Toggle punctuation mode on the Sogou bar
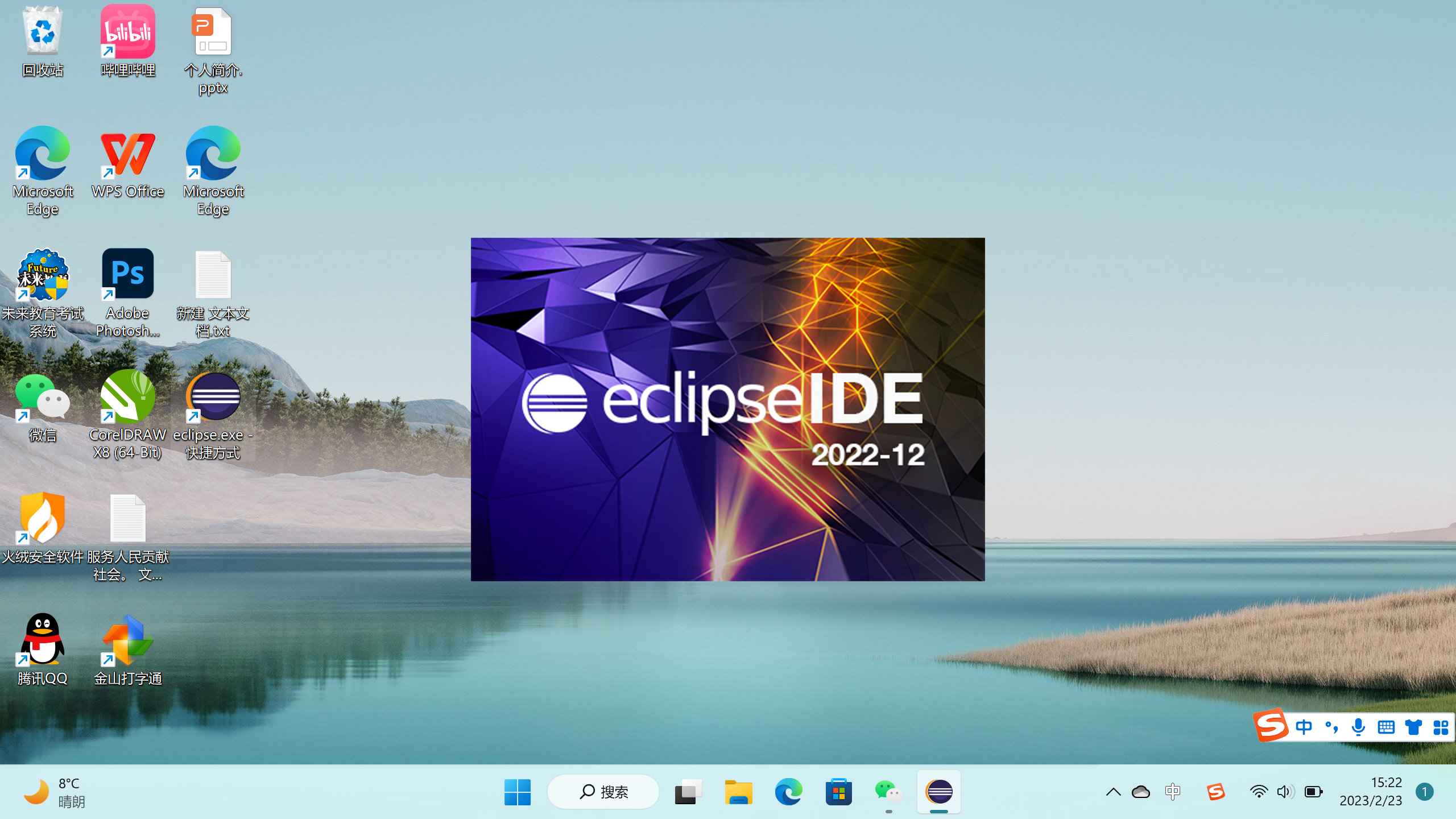 pos(1331,727)
